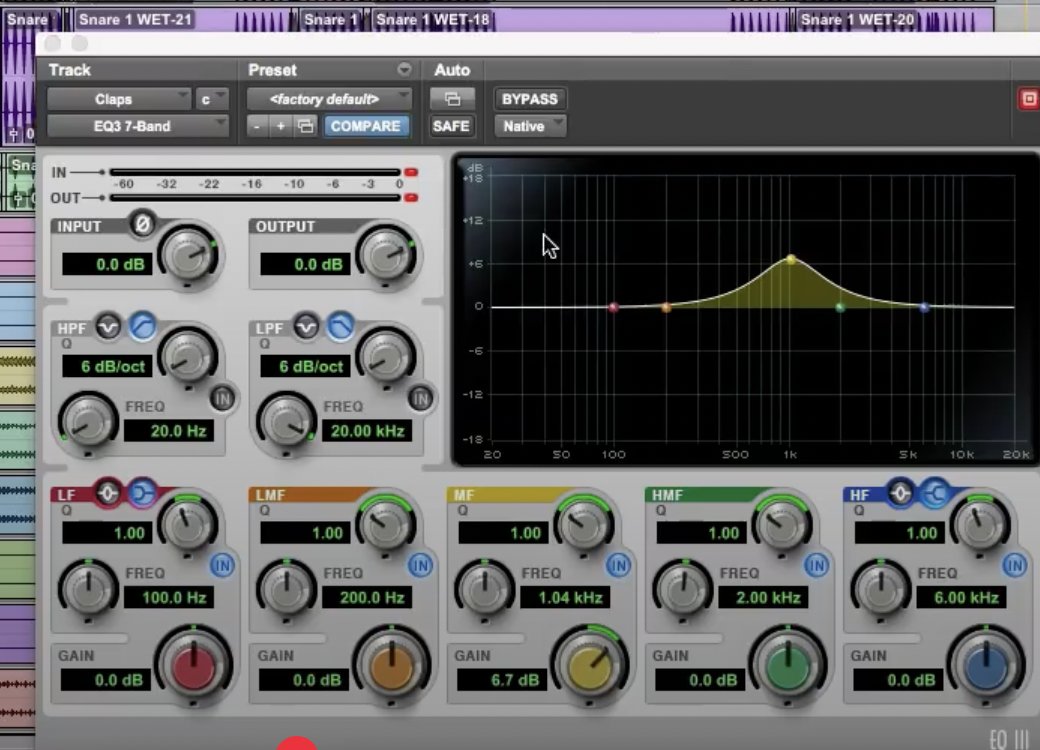Select the HPF high-pass filter type icon
Image resolution: width=1040 pixels, height=750 pixels.
pos(141,326)
